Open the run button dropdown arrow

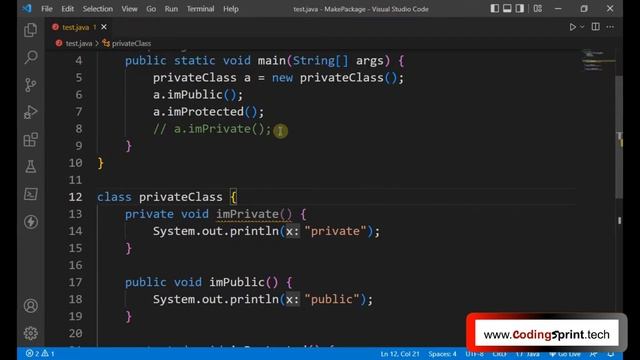tap(582, 27)
